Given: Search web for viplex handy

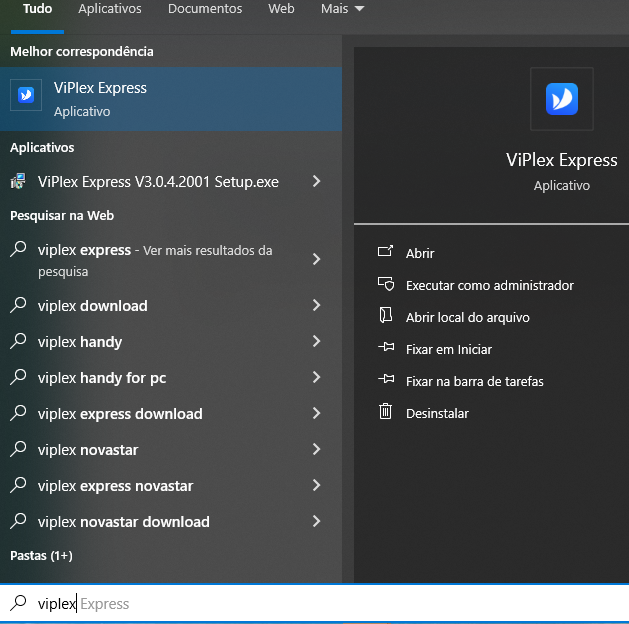Looking at the screenshot, I should 80,342.
